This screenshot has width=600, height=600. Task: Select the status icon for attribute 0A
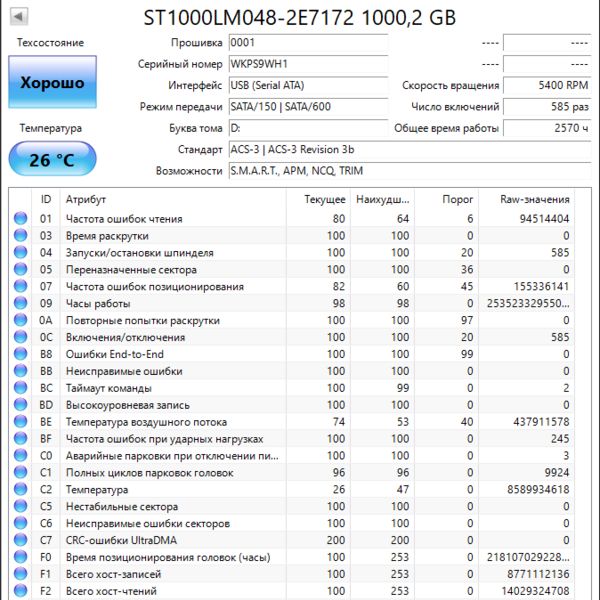[x=20, y=320]
